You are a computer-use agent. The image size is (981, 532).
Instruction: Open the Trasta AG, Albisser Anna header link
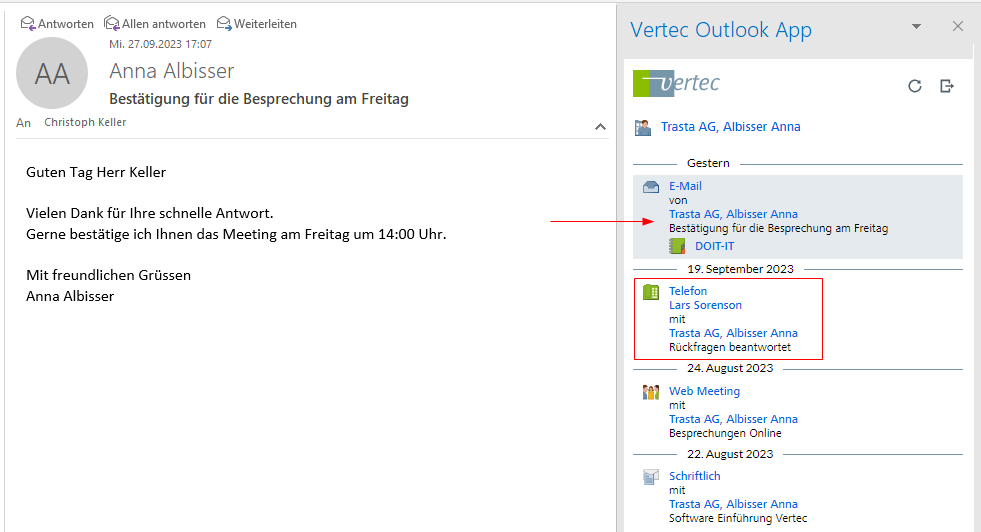730,127
